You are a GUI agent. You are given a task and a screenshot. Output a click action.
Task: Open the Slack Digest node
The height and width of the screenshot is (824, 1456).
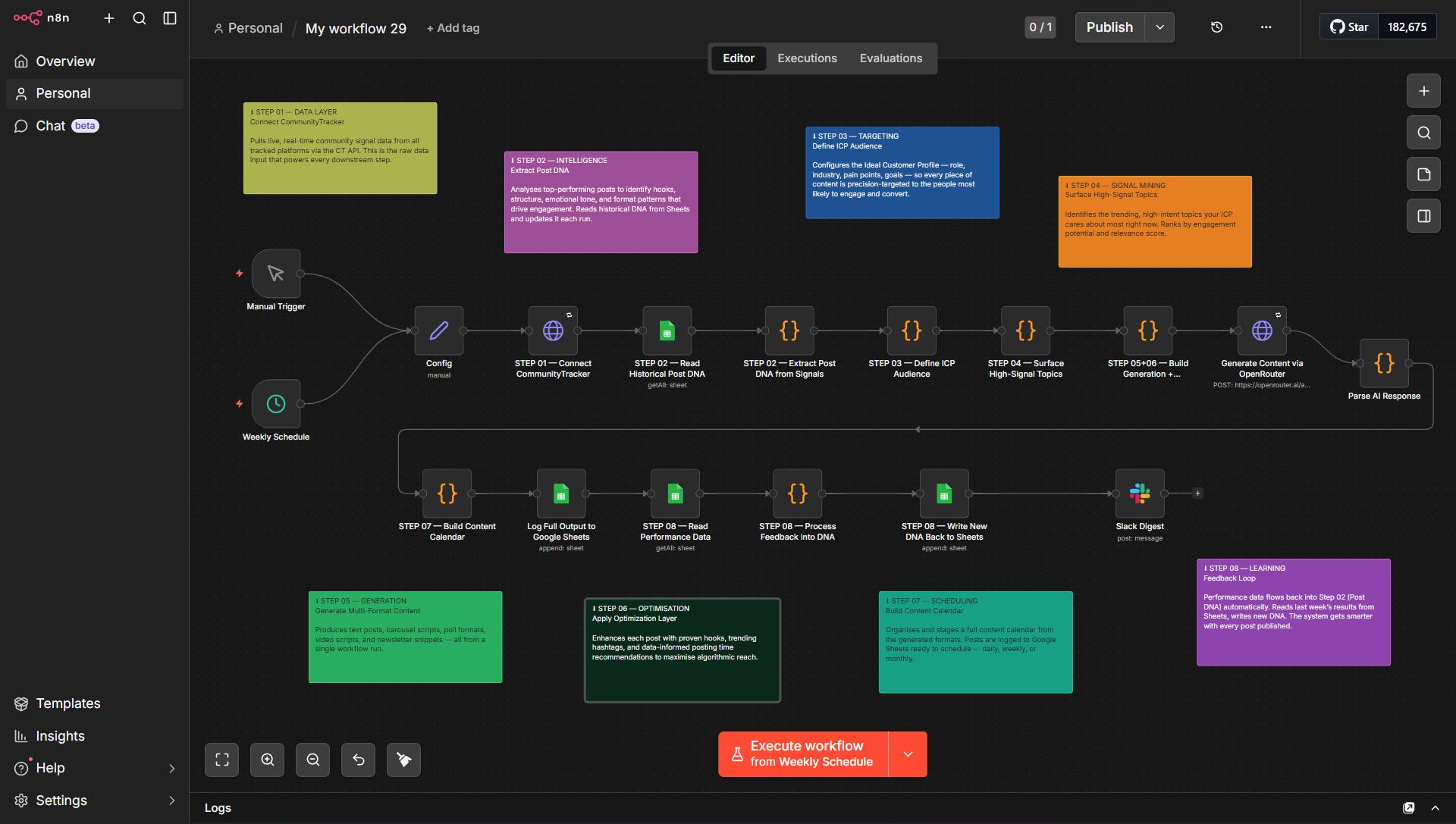coord(1139,493)
